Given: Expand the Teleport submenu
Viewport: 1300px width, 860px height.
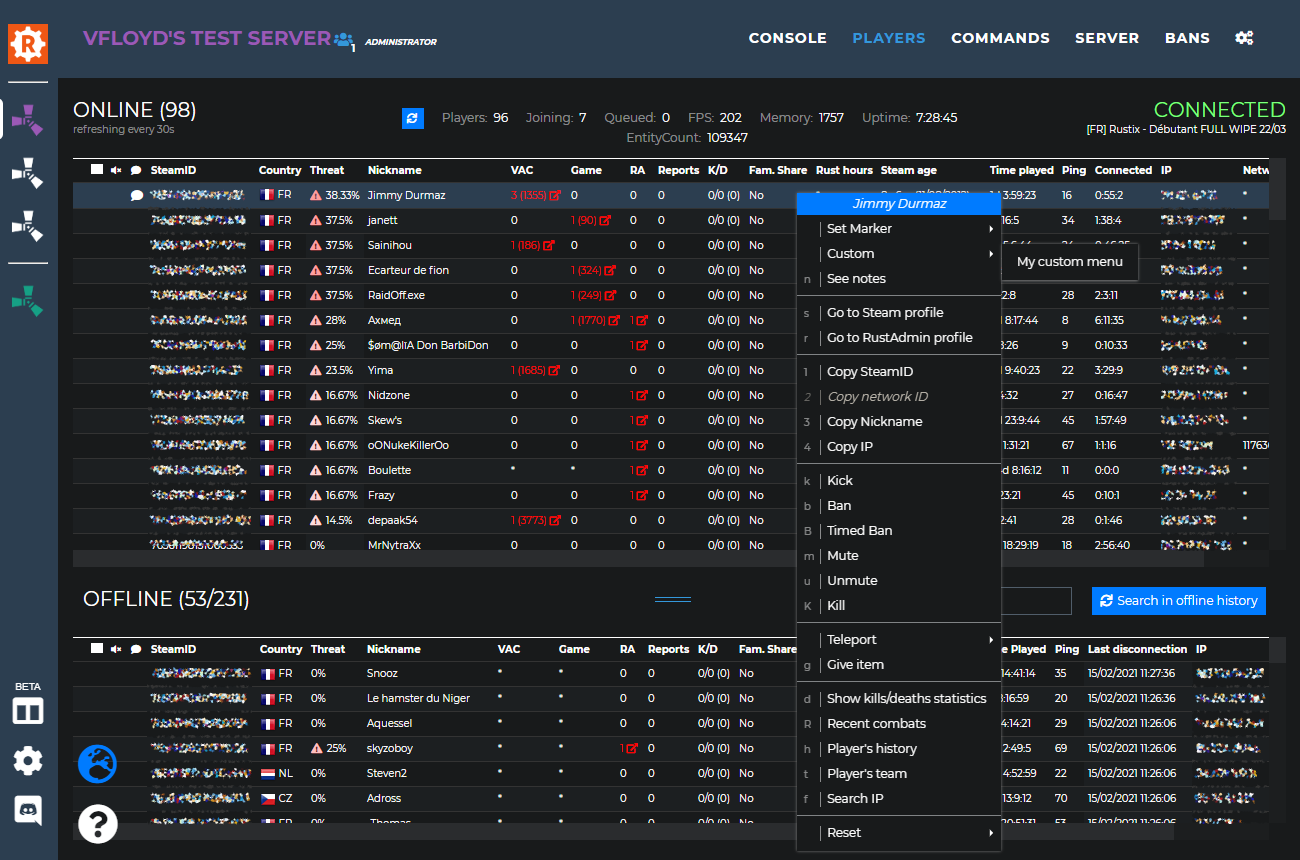Looking at the screenshot, I should [899, 640].
